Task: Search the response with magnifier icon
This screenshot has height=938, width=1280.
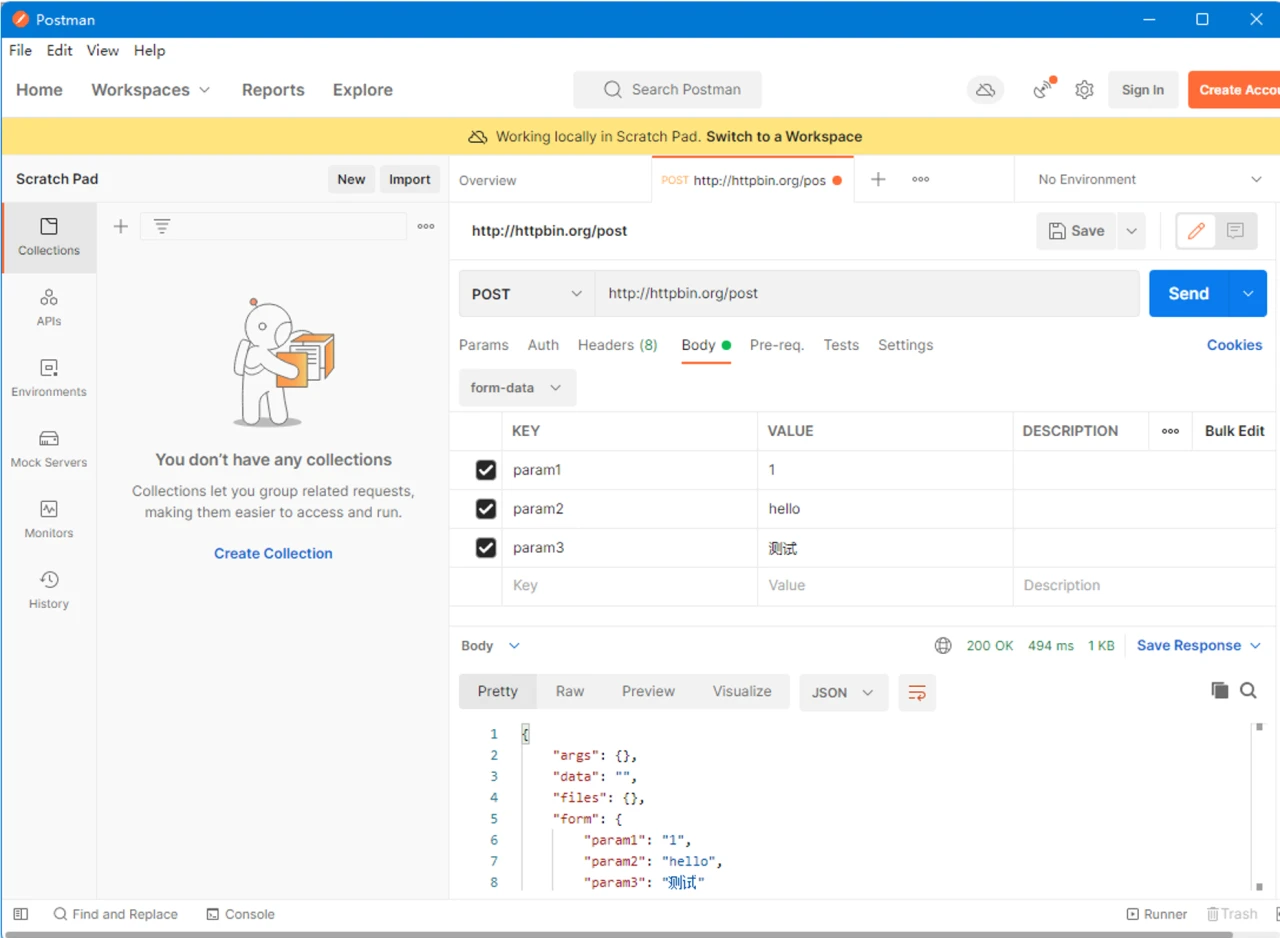Action: pyautogui.click(x=1248, y=690)
